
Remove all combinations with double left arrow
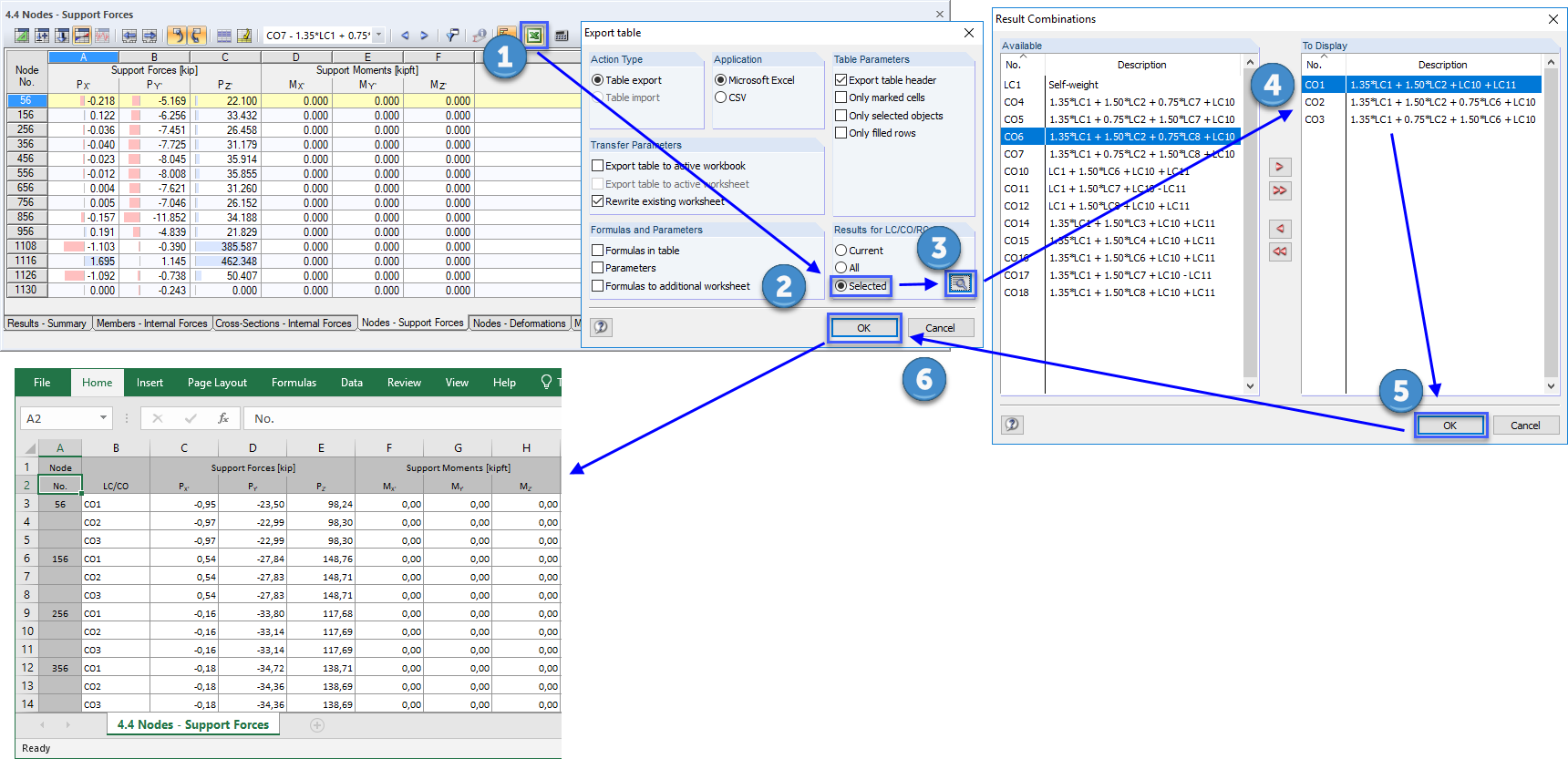click(x=1280, y=251)
